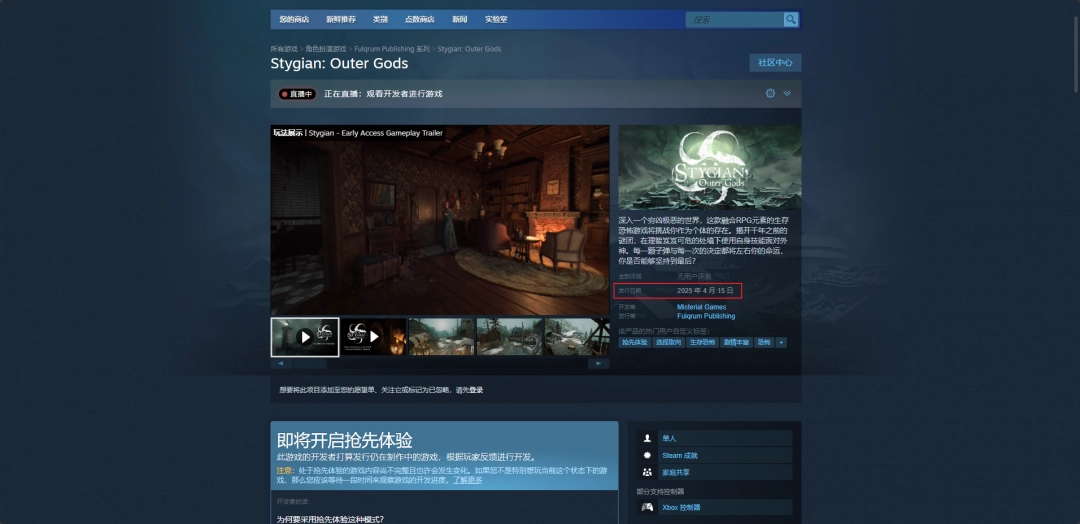Select the 生存恐怖 tag
The width and height of the screenshot is (1080, 524).
pos(703,342)
